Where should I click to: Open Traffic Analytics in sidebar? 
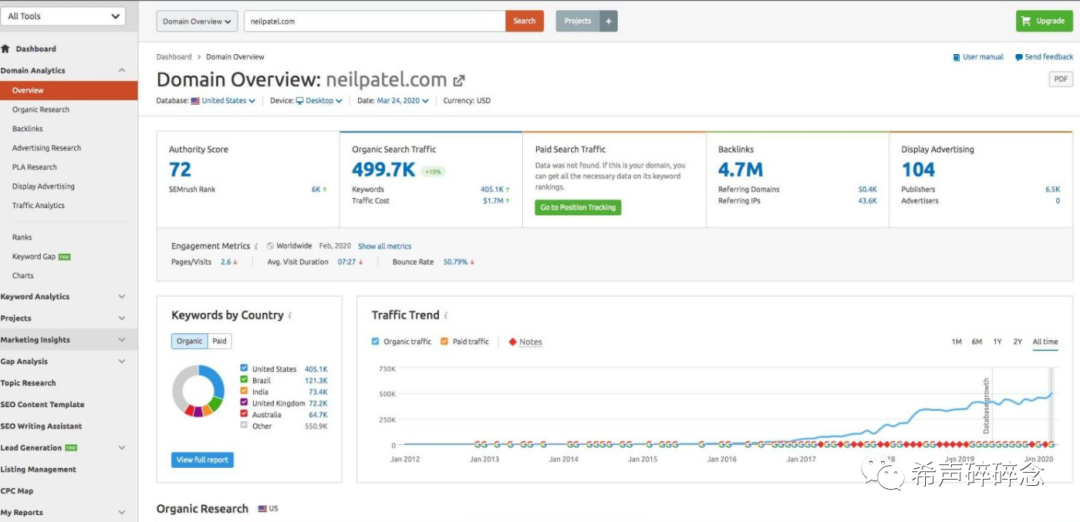click(38, 205)
